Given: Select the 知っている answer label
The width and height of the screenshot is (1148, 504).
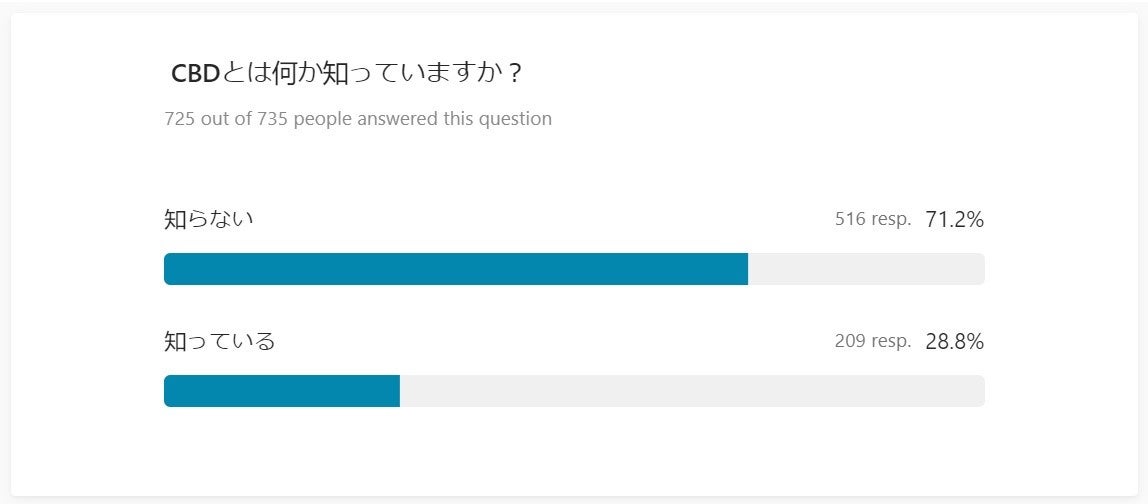Looking at the screenshot, I should point(219,341).
